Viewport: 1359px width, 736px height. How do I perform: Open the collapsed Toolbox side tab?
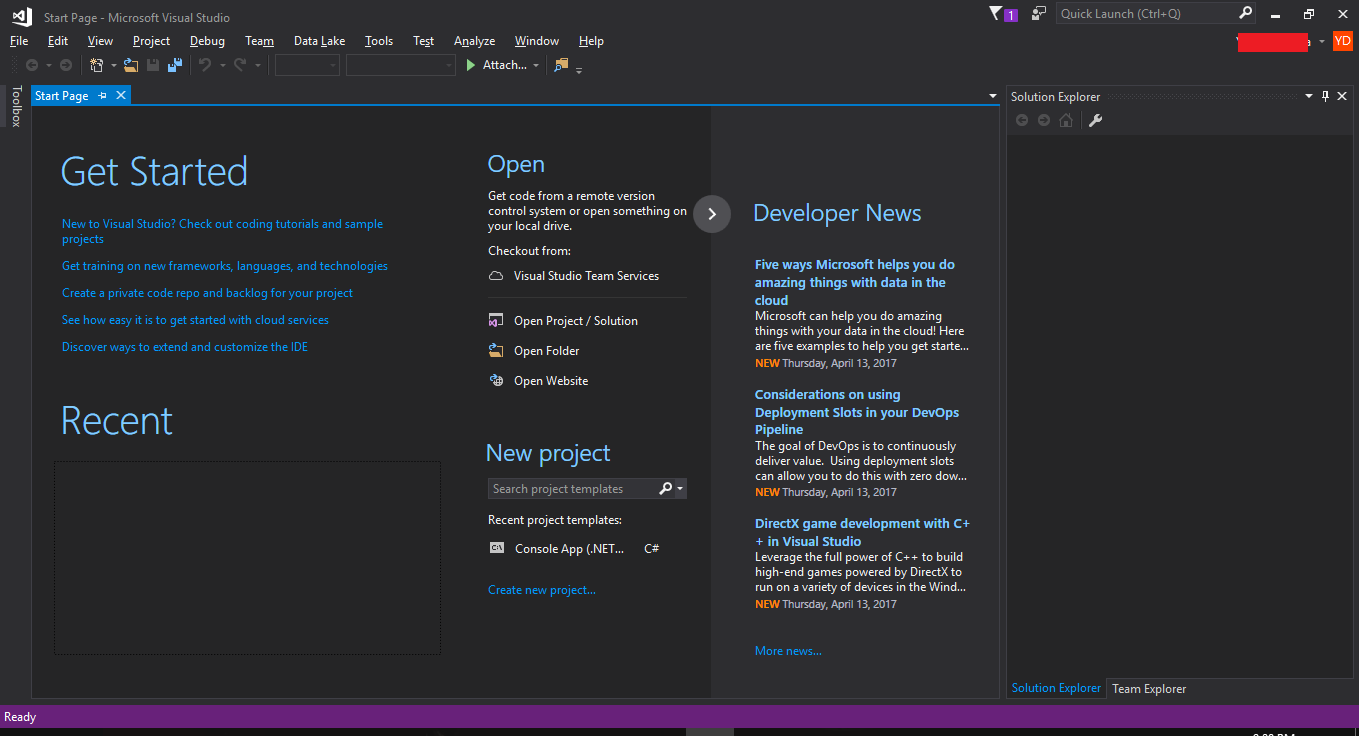pyautogui.click(x=15, y=106)
